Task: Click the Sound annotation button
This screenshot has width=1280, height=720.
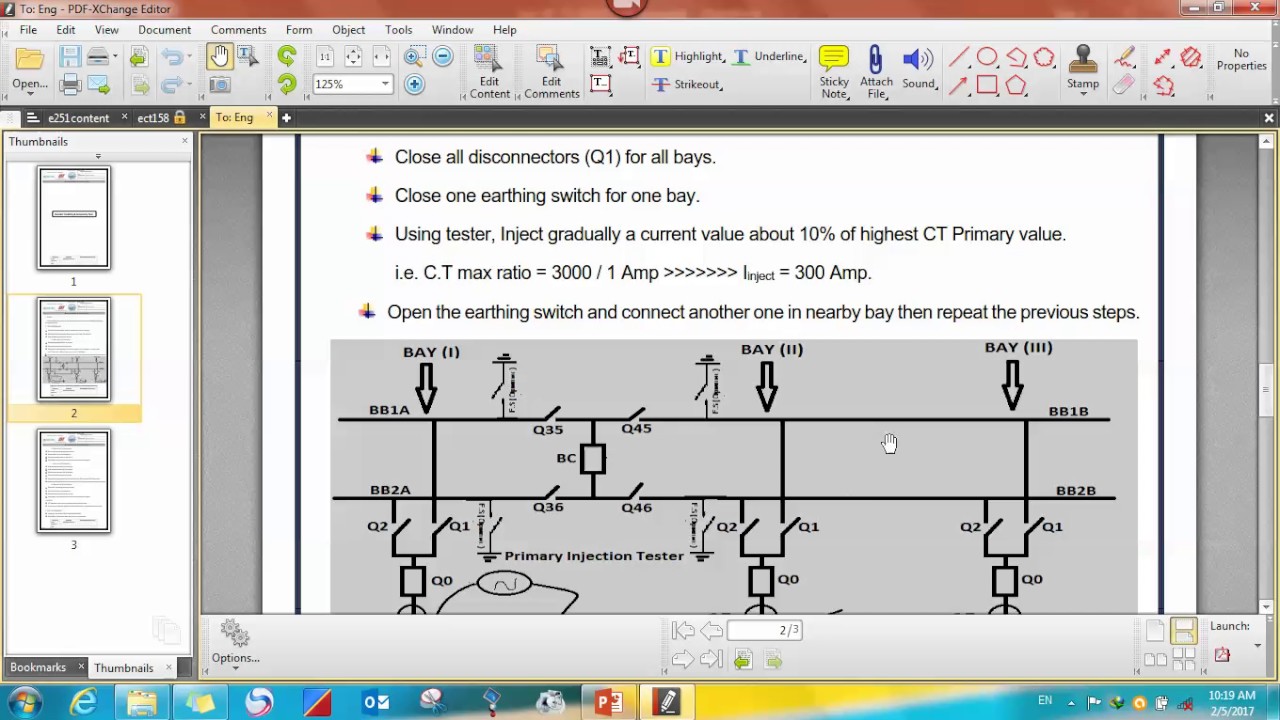Action: tap(919, 70)
